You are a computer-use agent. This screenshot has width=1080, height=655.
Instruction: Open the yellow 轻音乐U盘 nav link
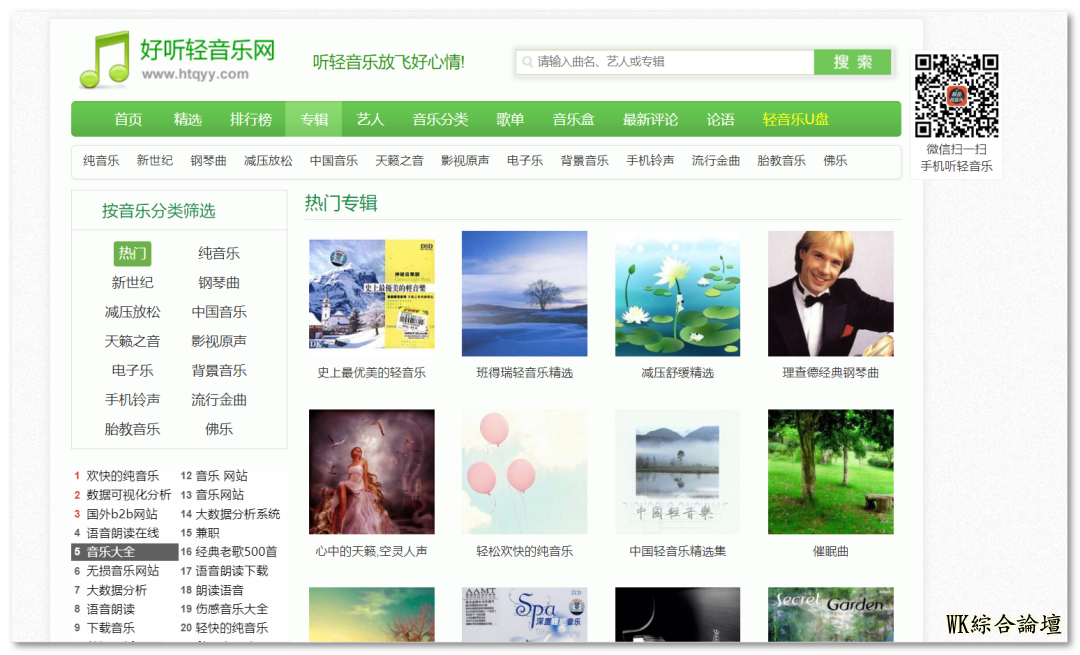click(x=796, y=119)
